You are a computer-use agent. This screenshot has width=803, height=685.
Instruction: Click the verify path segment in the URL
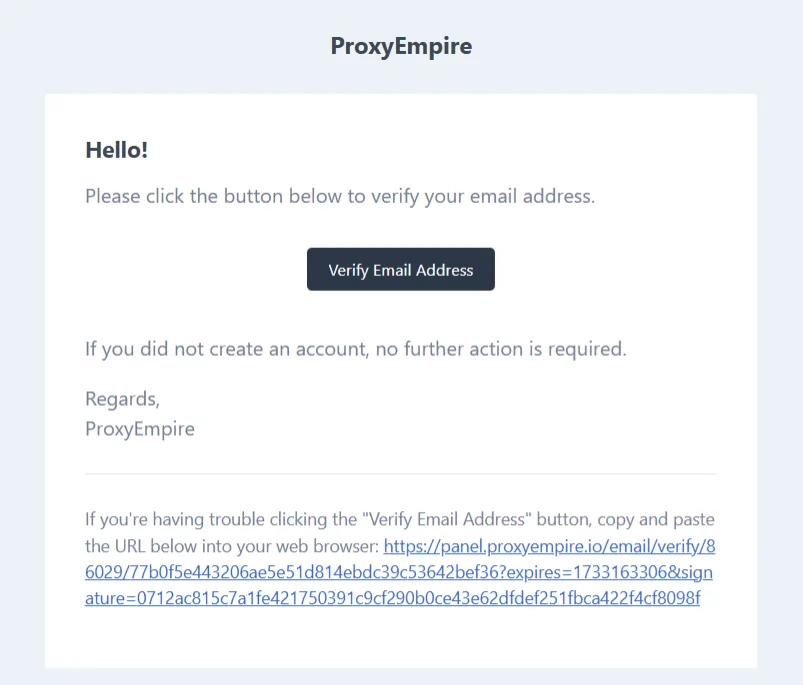(x=680, y=546)
